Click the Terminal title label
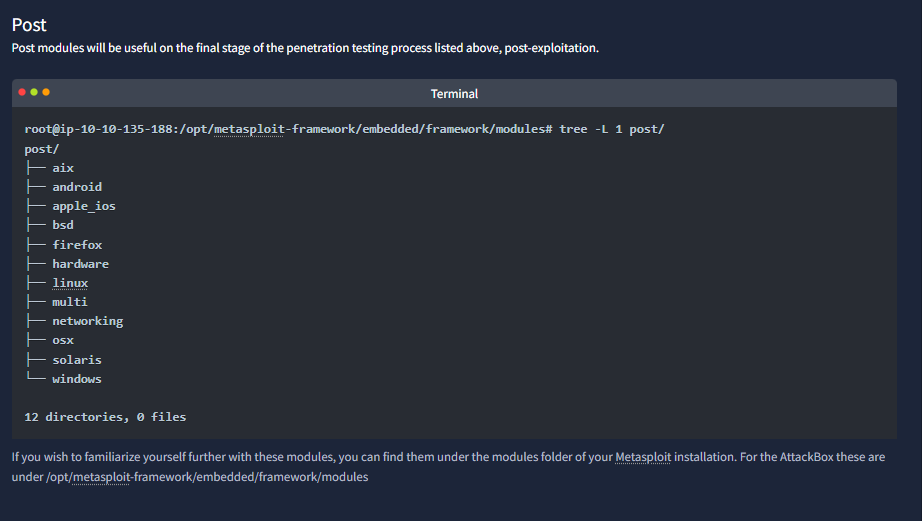922x521 pixels. (x=454, y=94)
